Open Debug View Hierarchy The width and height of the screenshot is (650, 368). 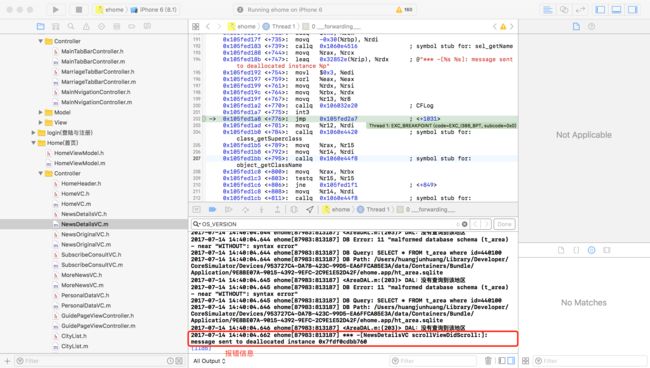pyautogui.click(x=294, y=210)
